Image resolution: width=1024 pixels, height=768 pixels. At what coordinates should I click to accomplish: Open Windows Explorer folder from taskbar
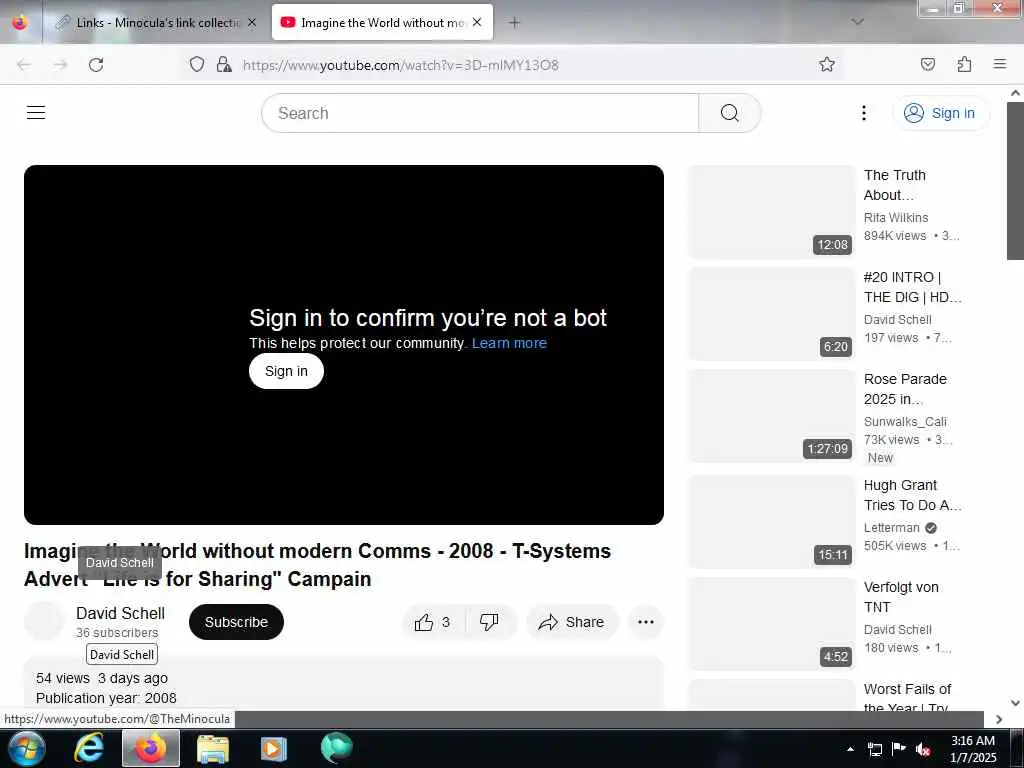pos(213,748)
